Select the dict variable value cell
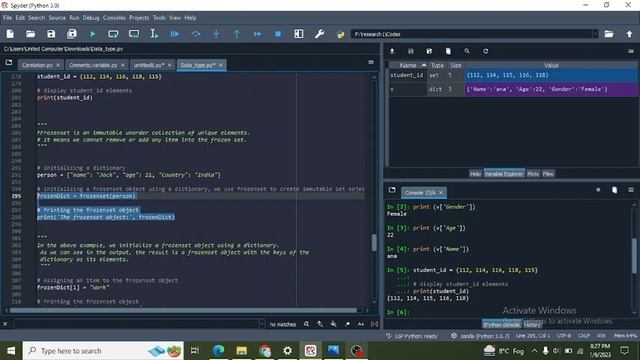 tap(551, 89)
